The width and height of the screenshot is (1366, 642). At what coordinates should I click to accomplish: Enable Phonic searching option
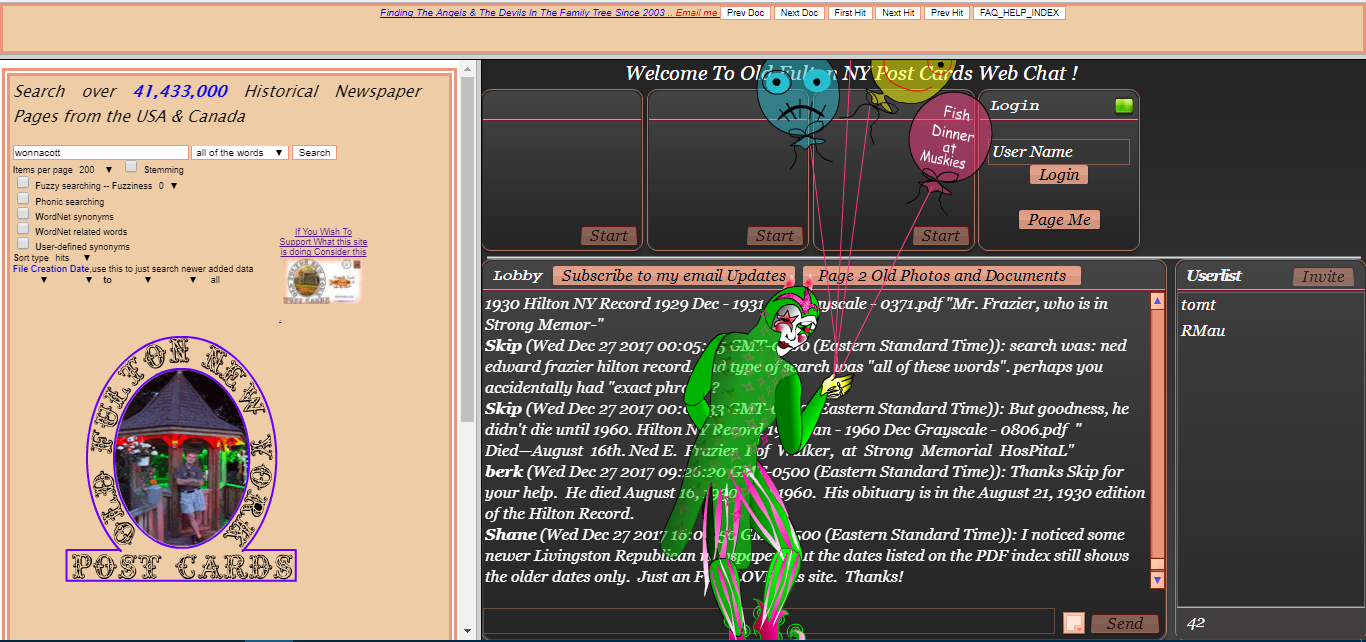pyautogui.click(x=23, y=199)
